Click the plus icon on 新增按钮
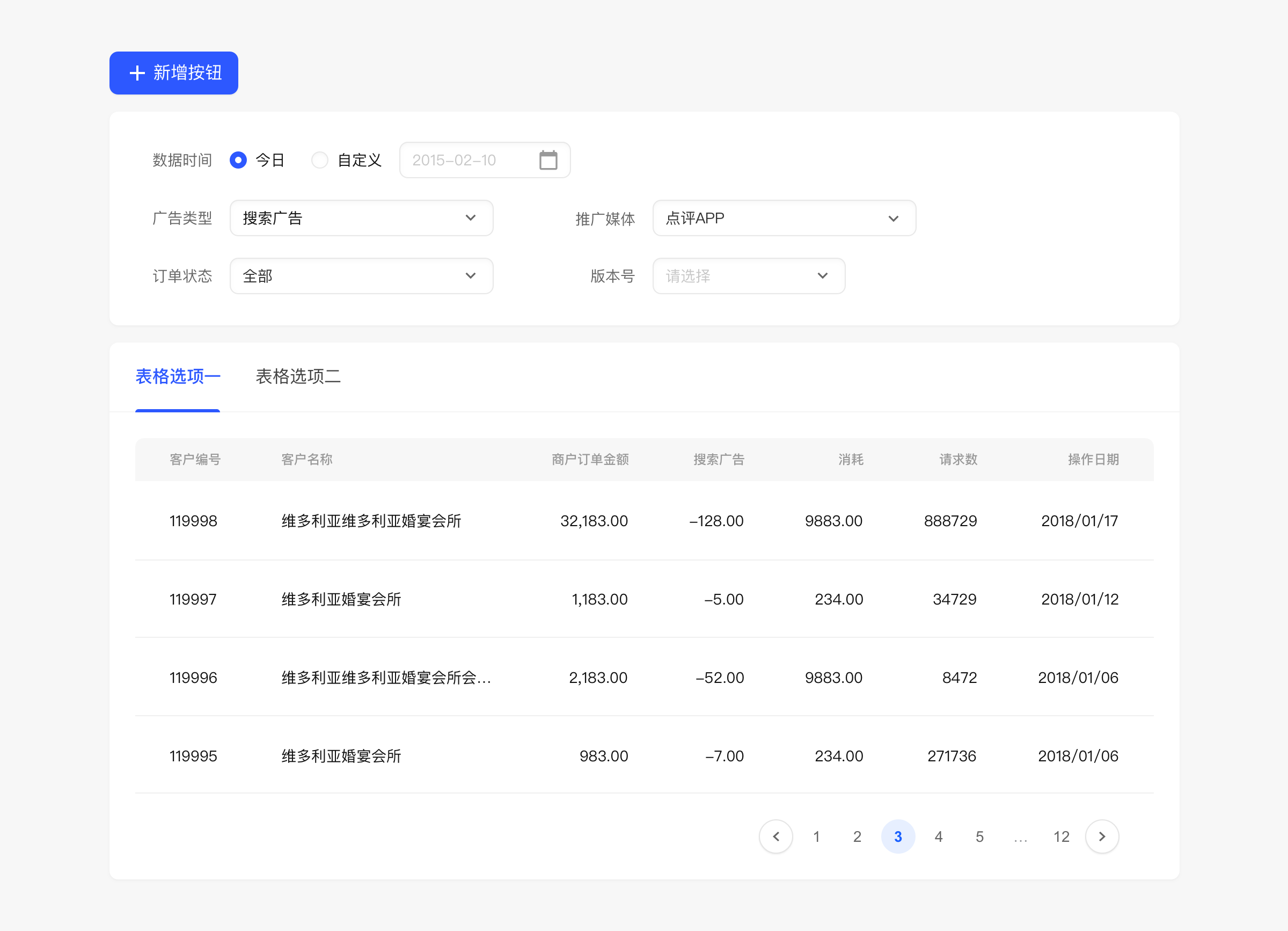Screen dimensions: 1288x931 137,73
